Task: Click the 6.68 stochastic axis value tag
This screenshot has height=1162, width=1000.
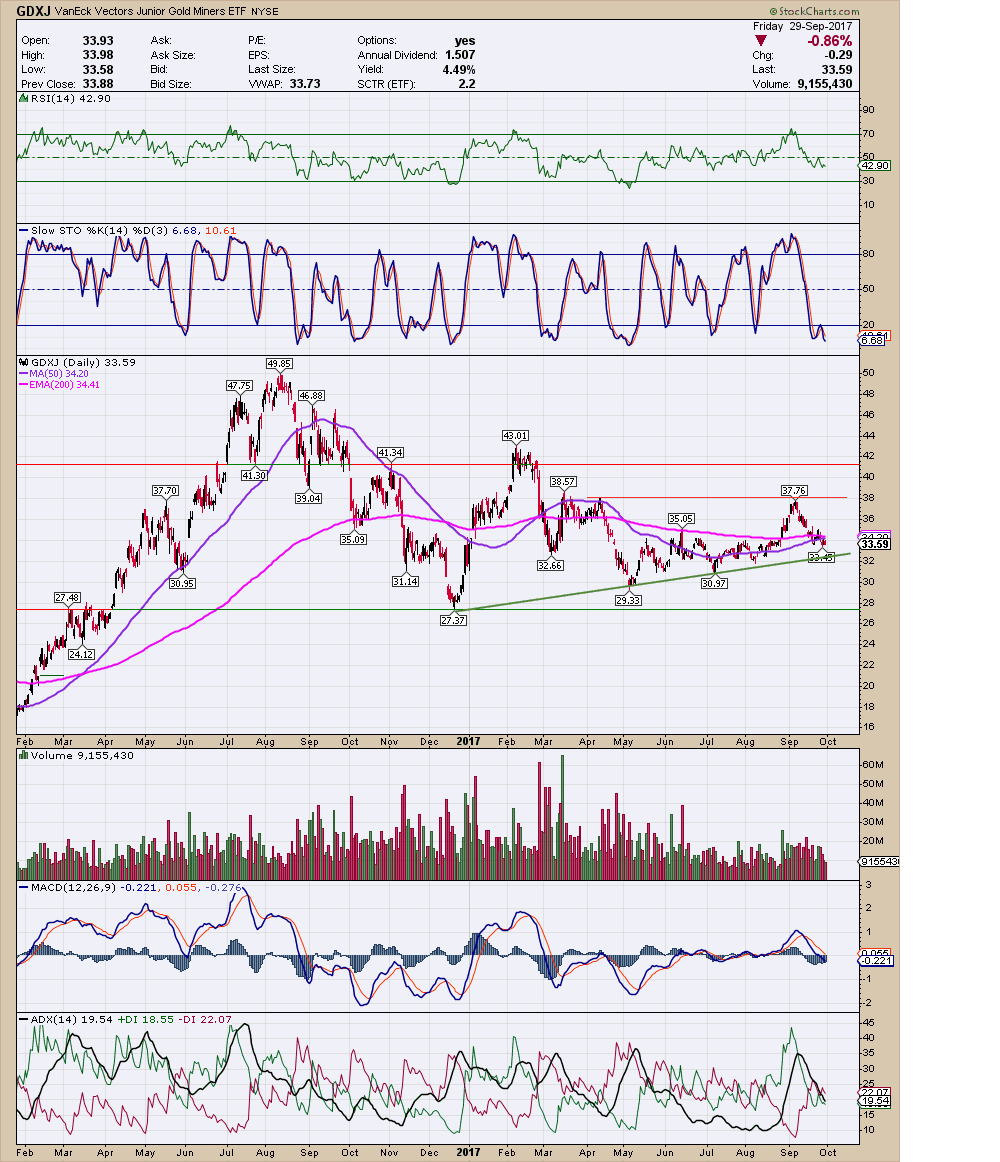Action: [x=872, y=341]
